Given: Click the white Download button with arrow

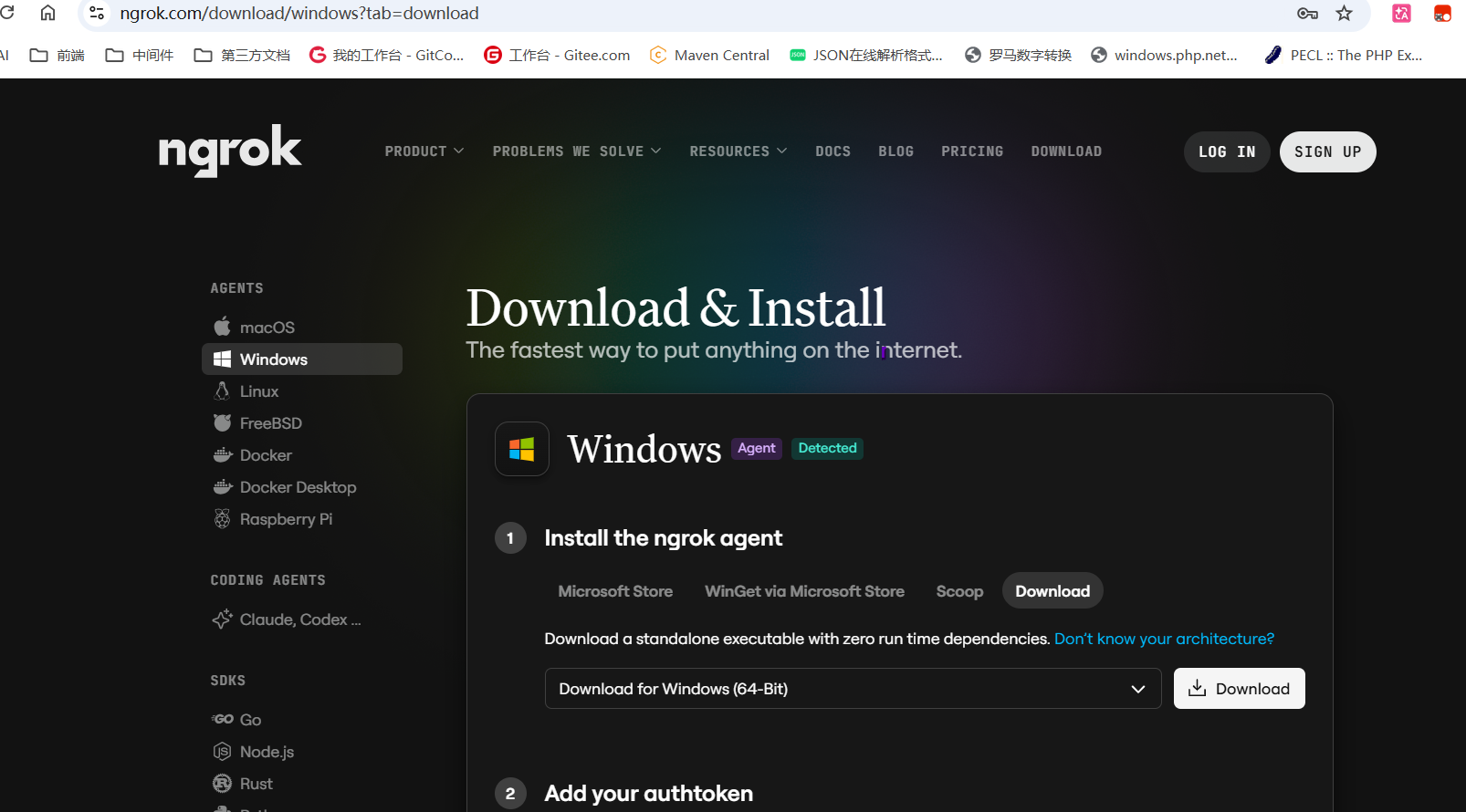Looking at the screenshot, I should (1239, 689).
